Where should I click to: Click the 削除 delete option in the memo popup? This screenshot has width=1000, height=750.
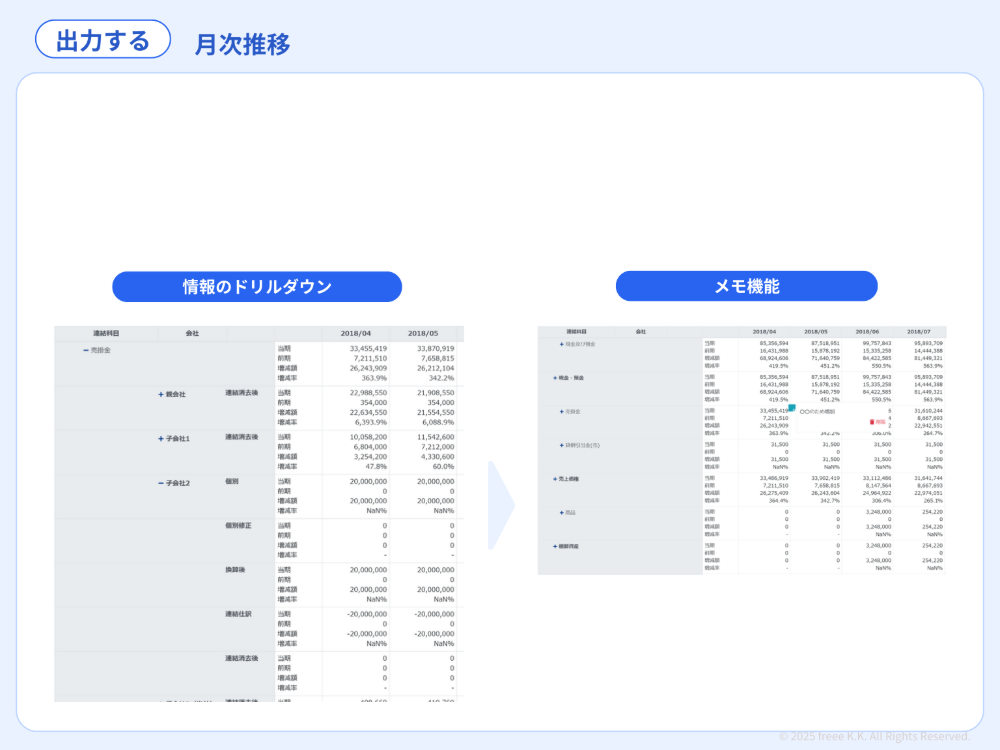pos(880,421)
